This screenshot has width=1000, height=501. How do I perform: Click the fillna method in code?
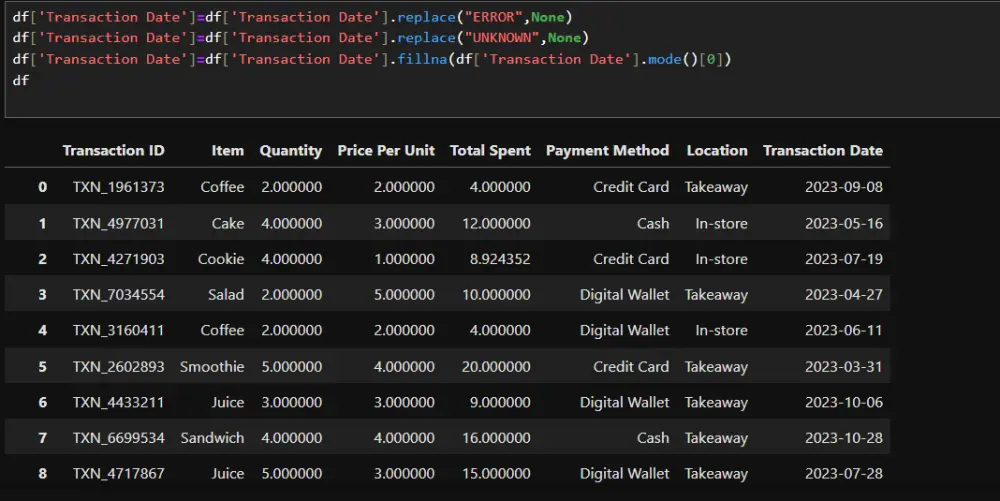[422, 59]
